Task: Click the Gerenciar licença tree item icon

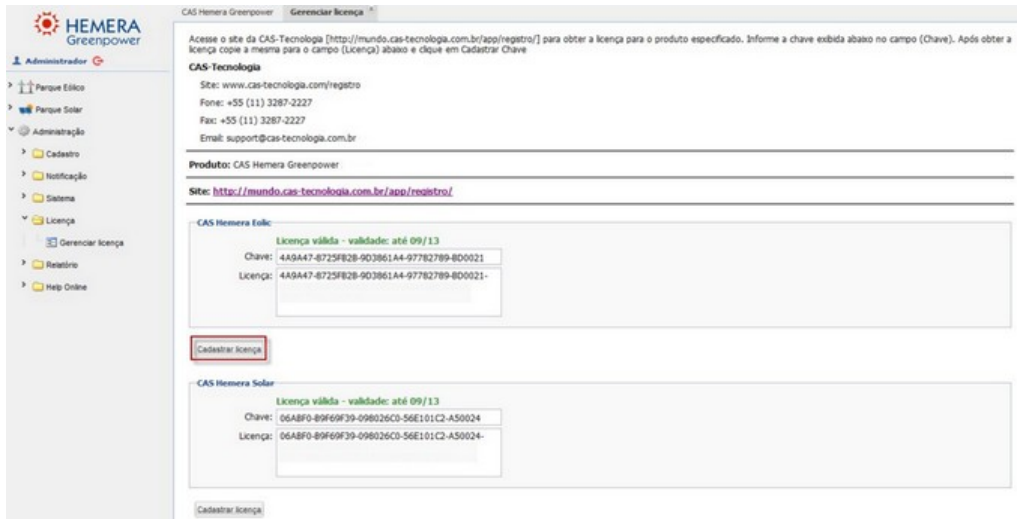Action: [x=48, y=242]
